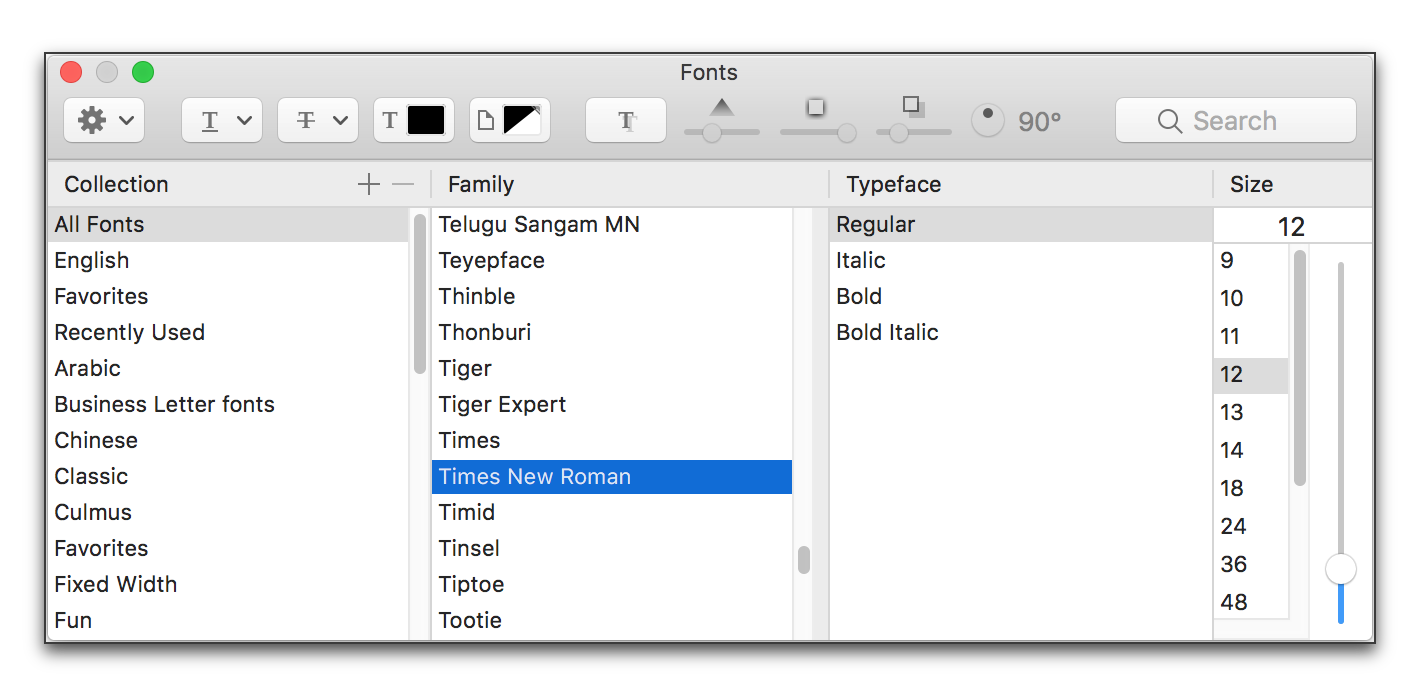Click the Collection list scrollbar
Screen dimensions: 1420x696
[x=420, y=294]
